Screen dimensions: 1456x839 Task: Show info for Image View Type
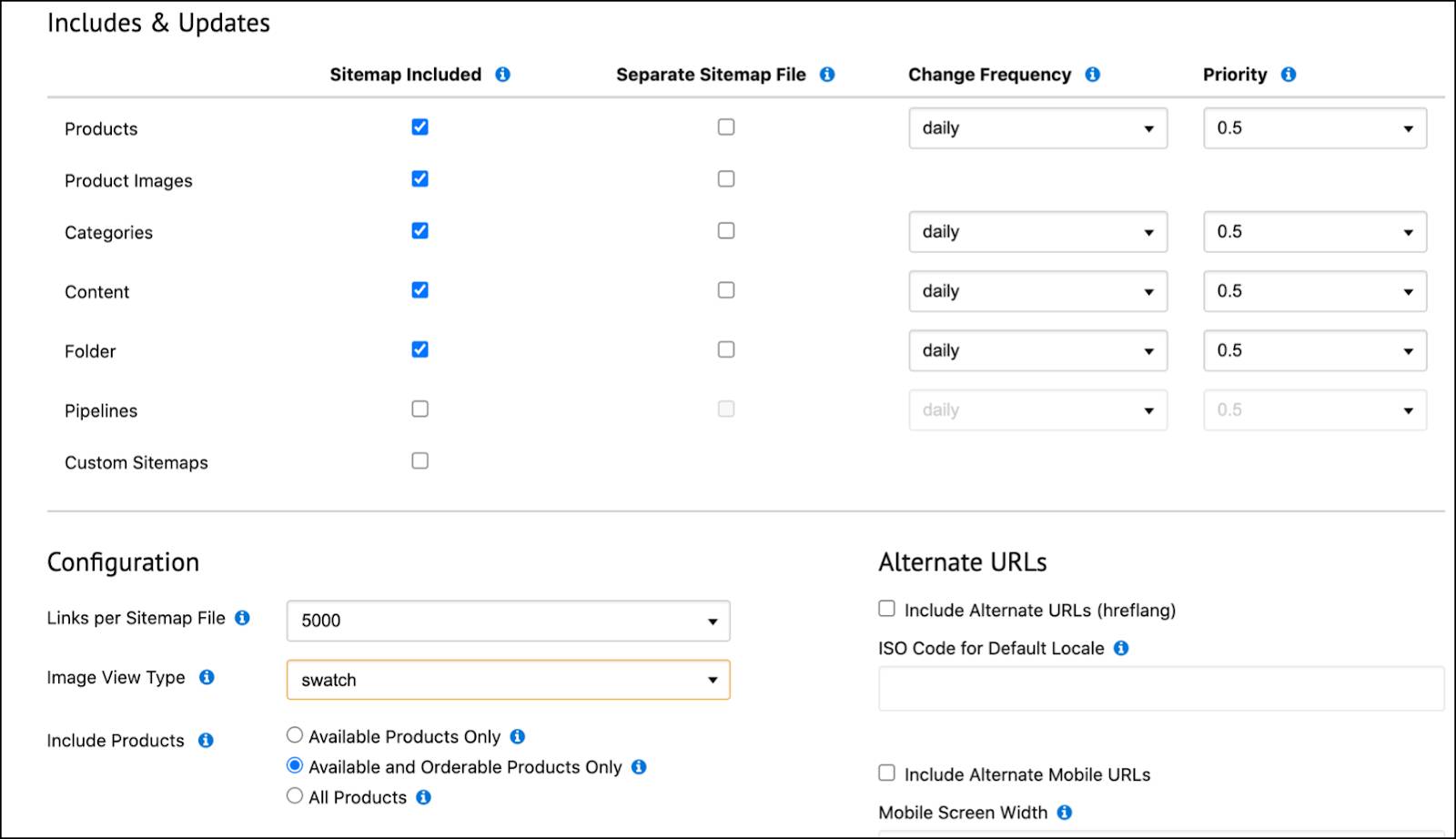(x=207, y=677)
